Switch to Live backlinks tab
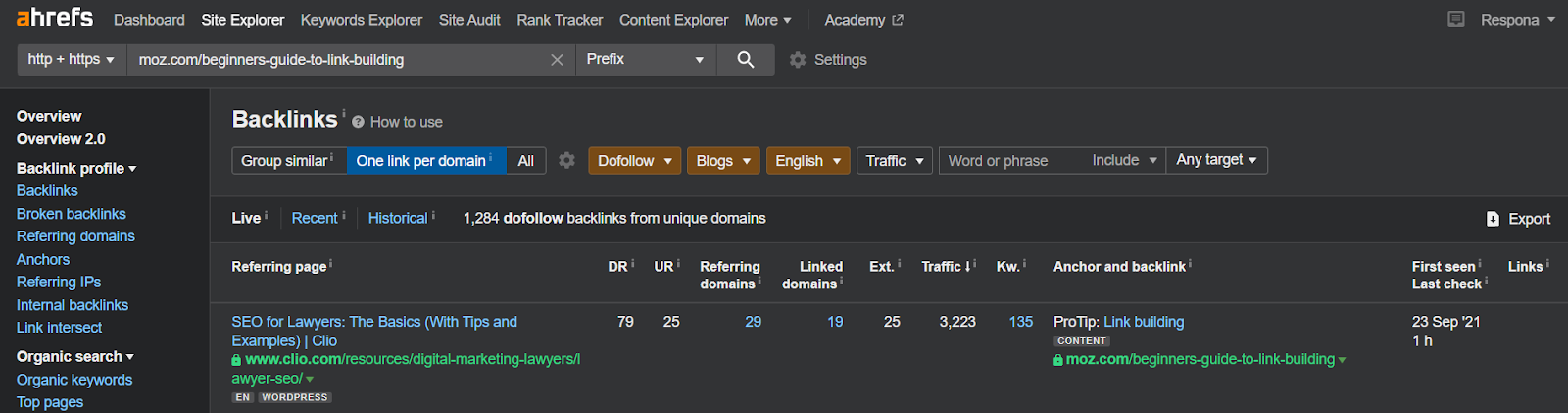 click(x=246, y=218)
